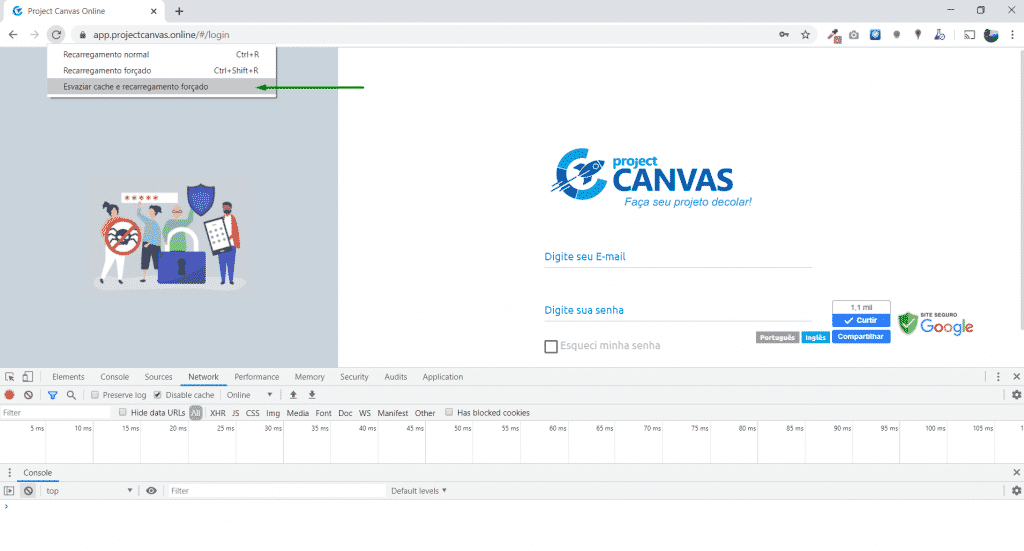Click the browser forward arrow
The height and width of the screenshot is (551, 1024).
coord(35,35)
